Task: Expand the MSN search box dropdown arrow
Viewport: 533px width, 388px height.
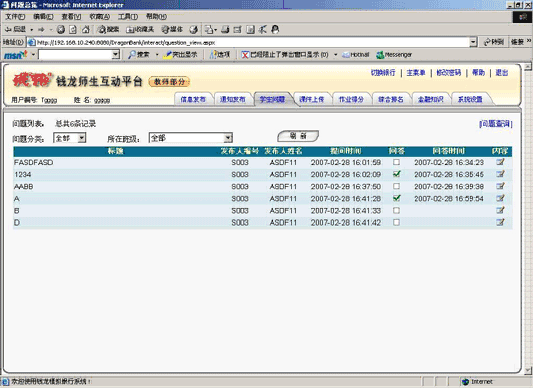Action: pyautogui.click(x=116, y=54)
